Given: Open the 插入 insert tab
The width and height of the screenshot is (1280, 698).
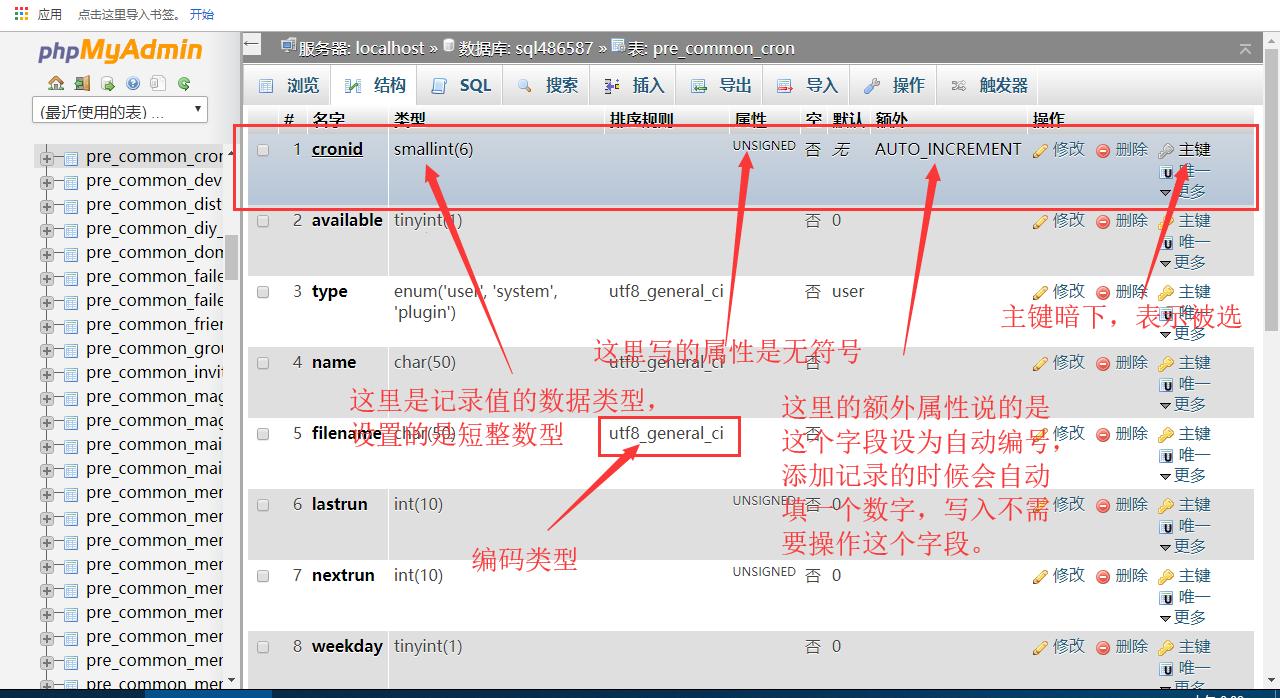Looking at the screenshot, I should point(634,86).
